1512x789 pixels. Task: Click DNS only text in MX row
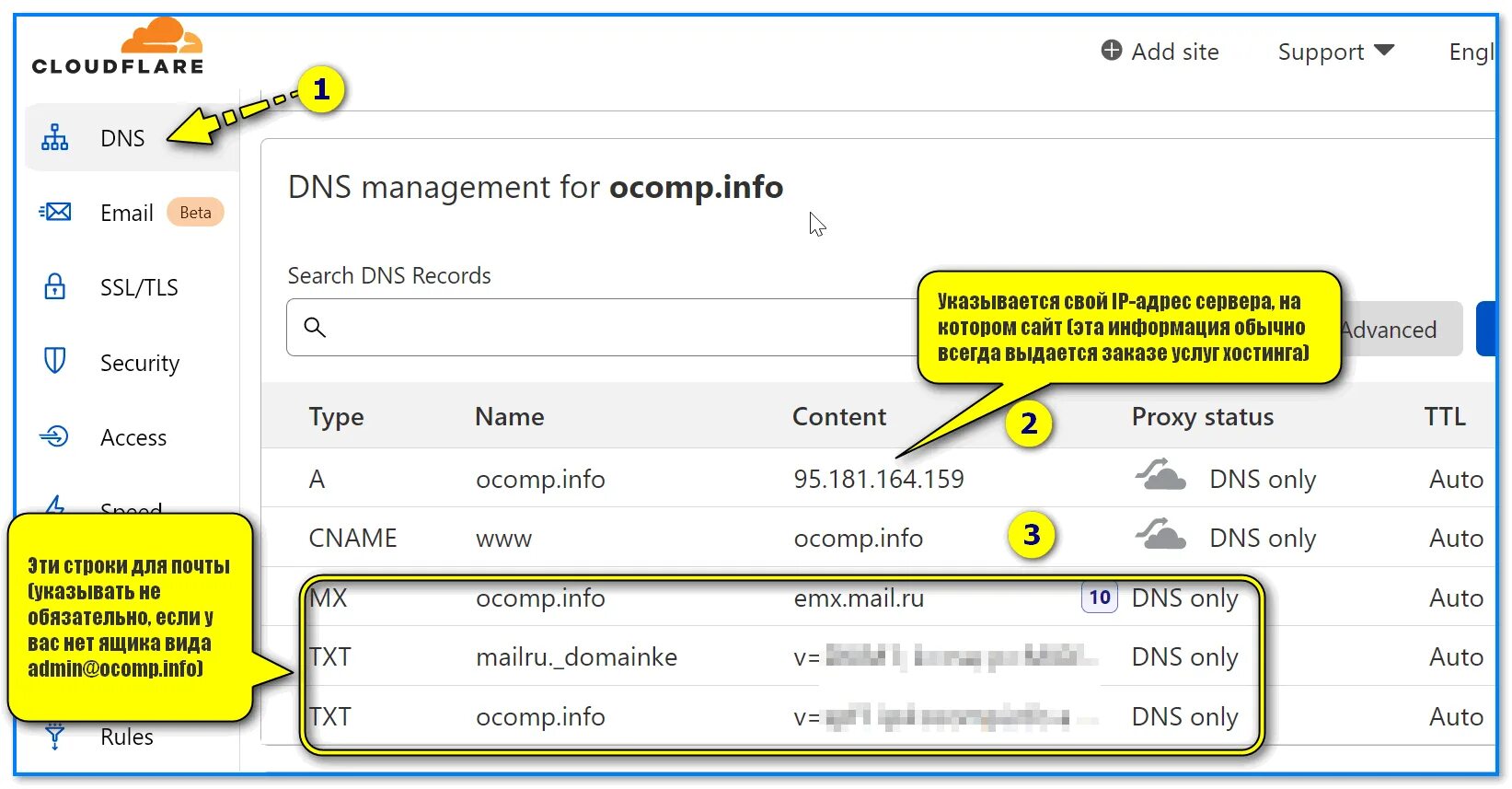[x=1185, y=598]
